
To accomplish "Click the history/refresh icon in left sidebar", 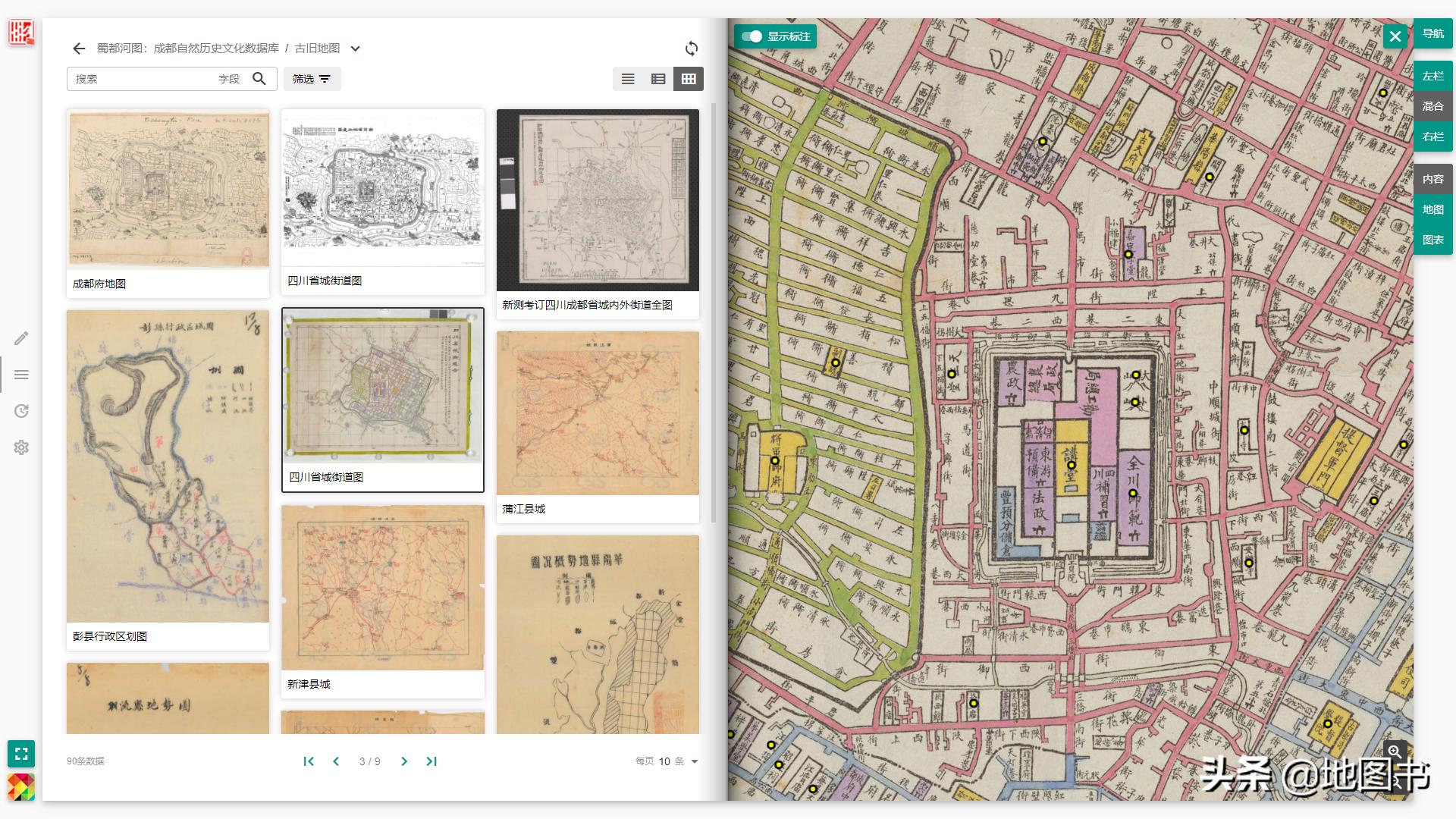I will click(x=21, y=410).
